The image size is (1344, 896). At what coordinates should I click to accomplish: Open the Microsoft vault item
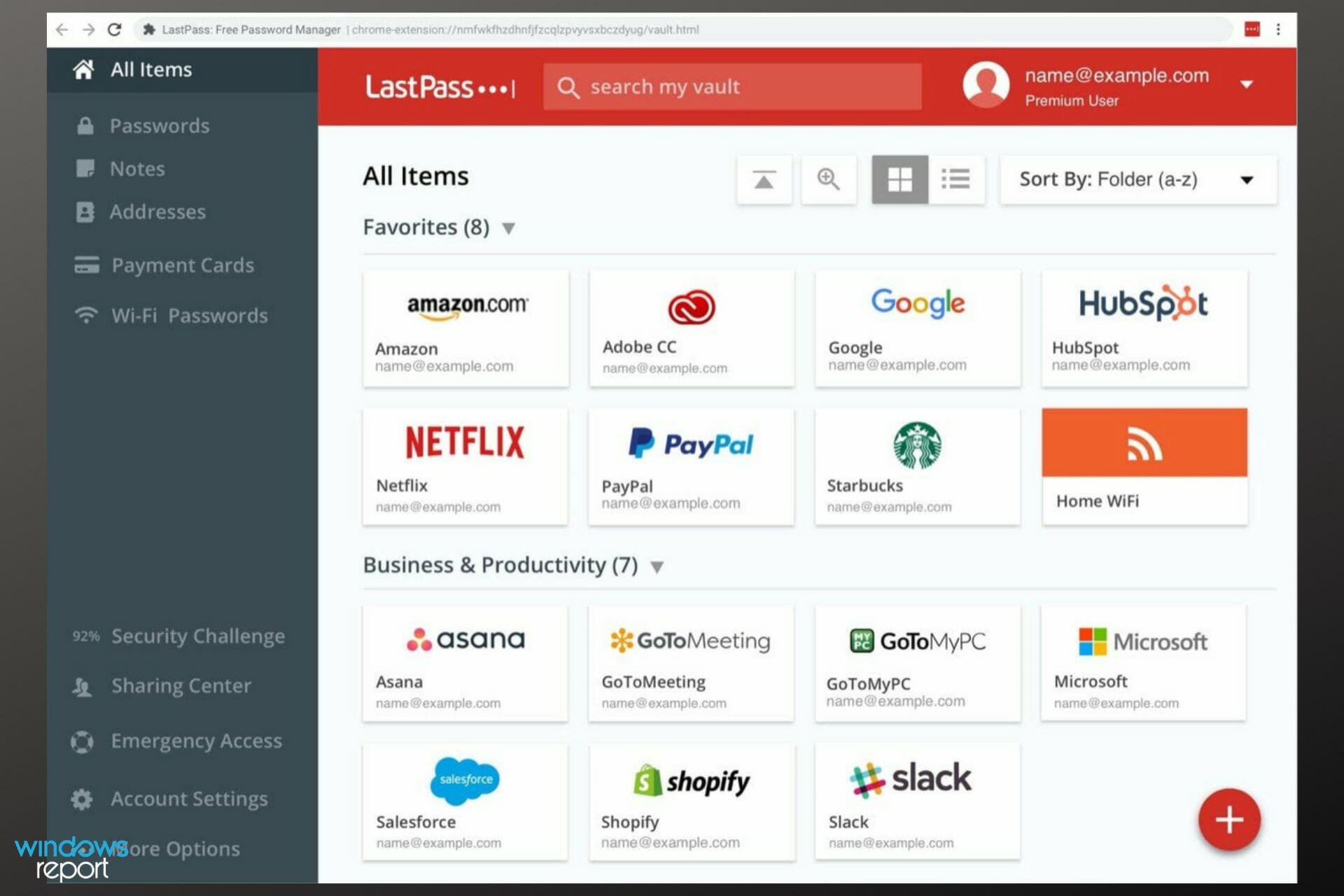click(1144, 664)
